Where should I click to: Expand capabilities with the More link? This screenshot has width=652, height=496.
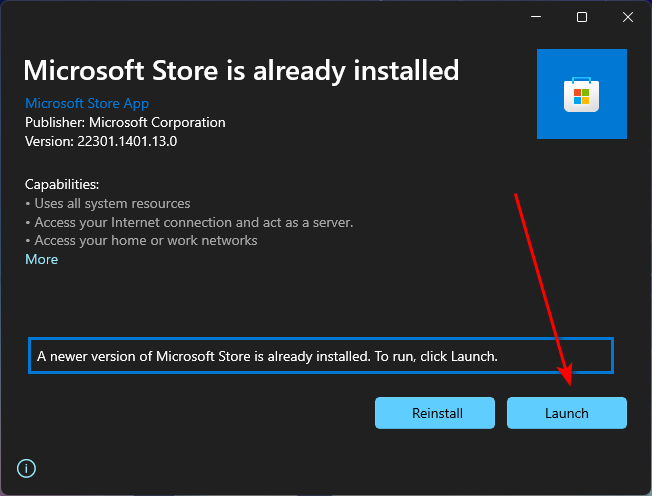(42, 259)
